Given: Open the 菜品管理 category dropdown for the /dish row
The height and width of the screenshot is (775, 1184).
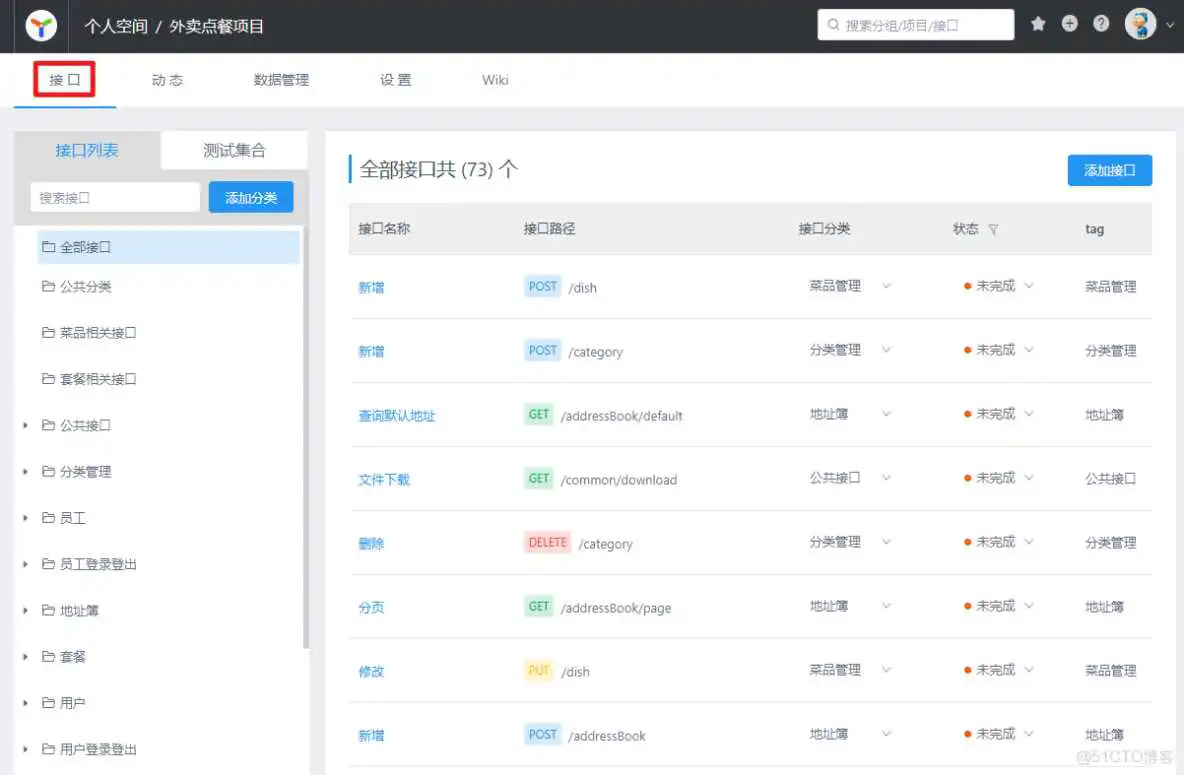Looking at the screenshot, I should (886, 287).
